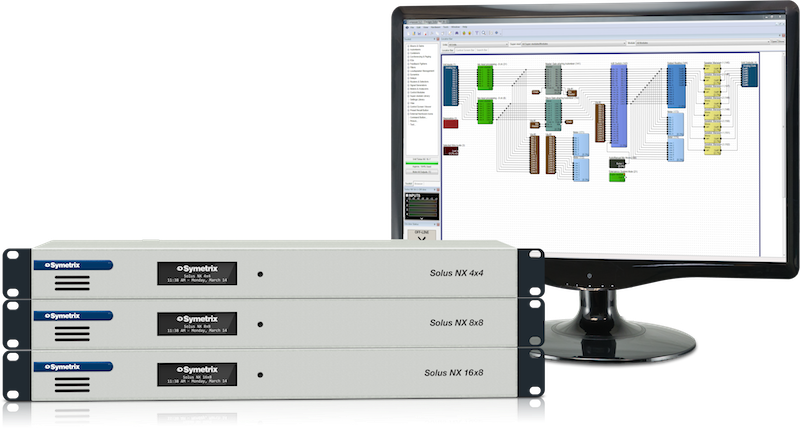This screenshot has width=800, height=428.
Task: Open the Tools menu
Action: tap(445, 27)
